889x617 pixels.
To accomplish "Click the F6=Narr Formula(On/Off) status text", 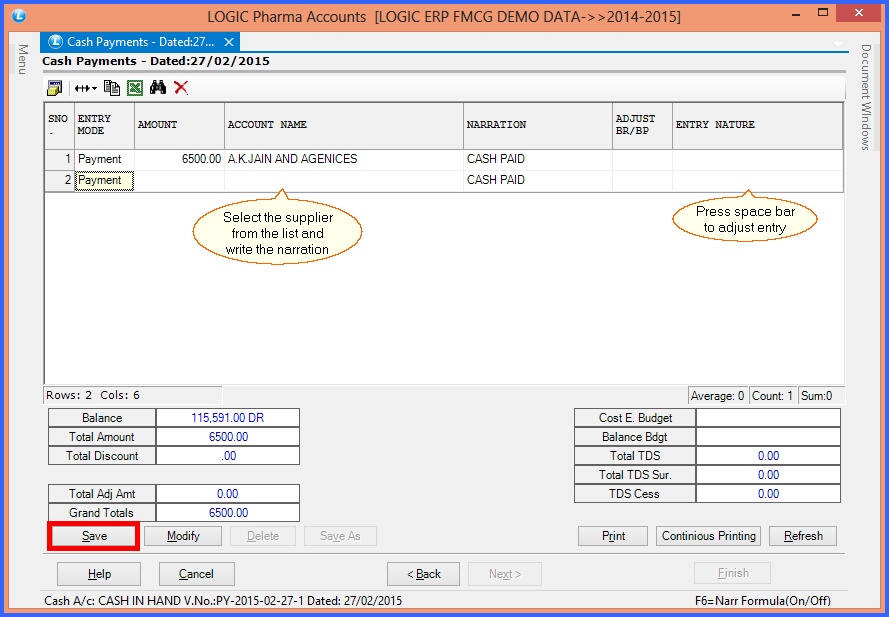I will (763, 601).
